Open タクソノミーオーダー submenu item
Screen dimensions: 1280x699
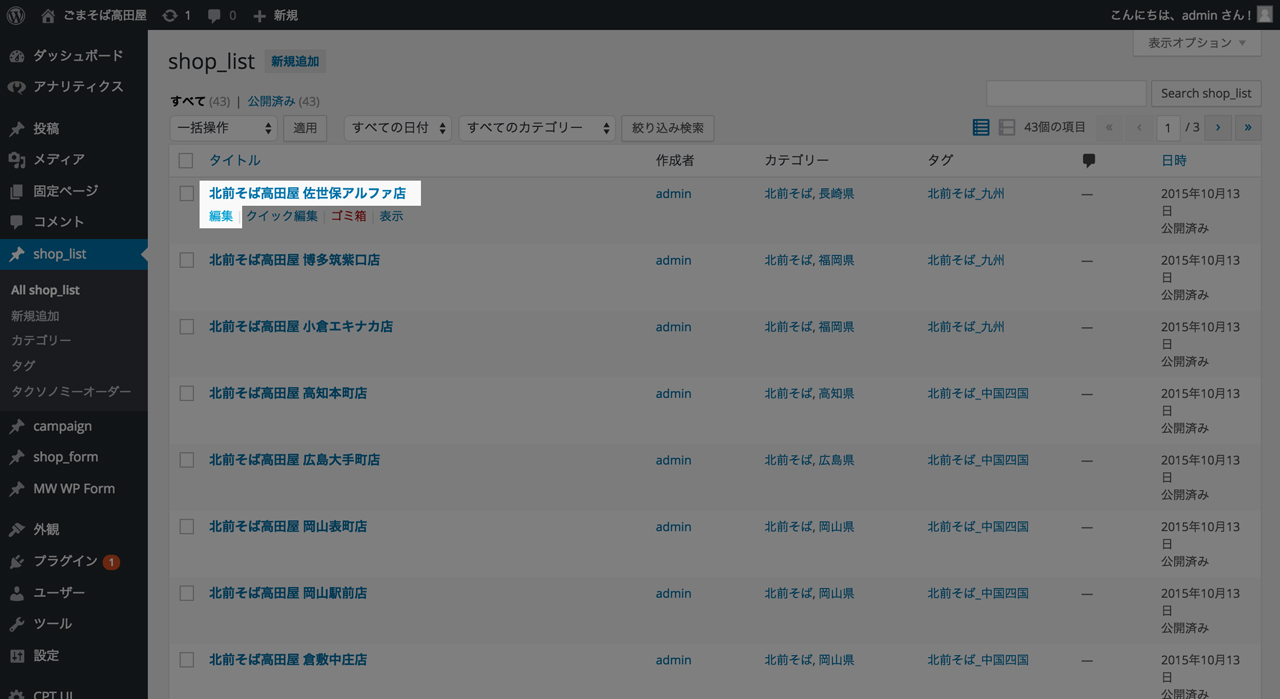(71, 392)
